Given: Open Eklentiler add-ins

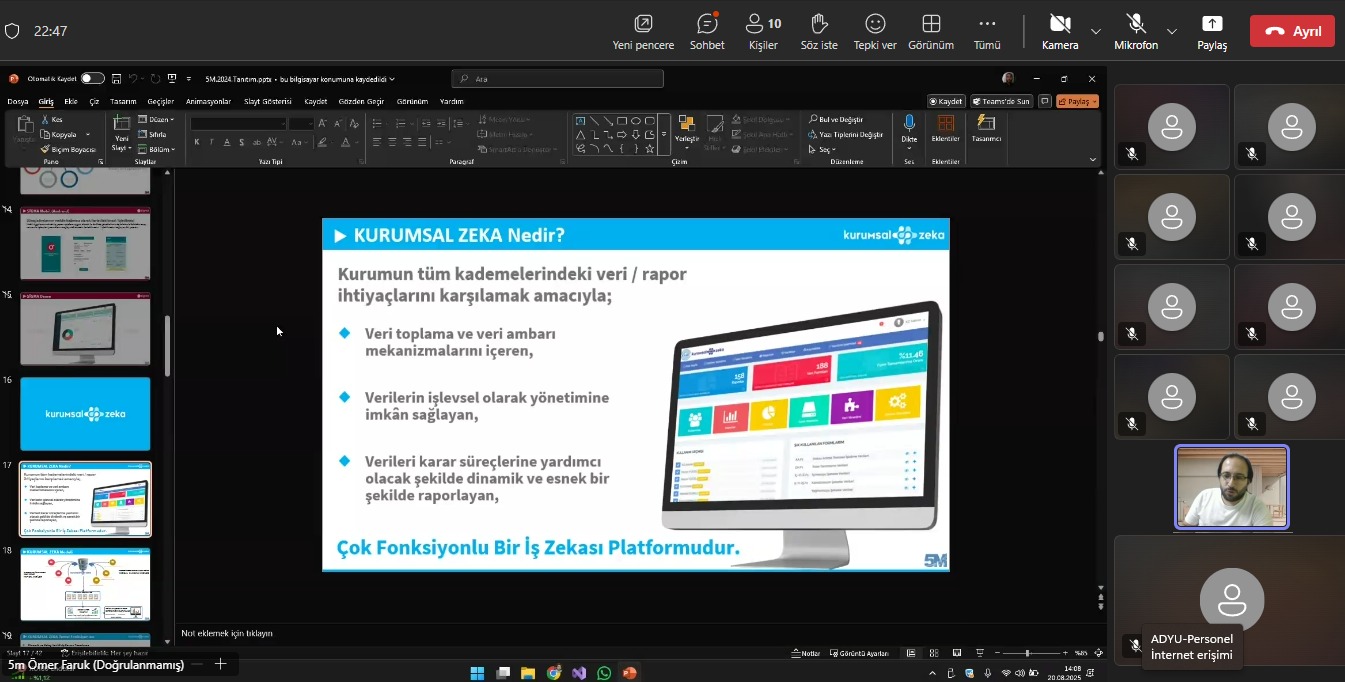Looking at the screenshot, I should point(945,130).
